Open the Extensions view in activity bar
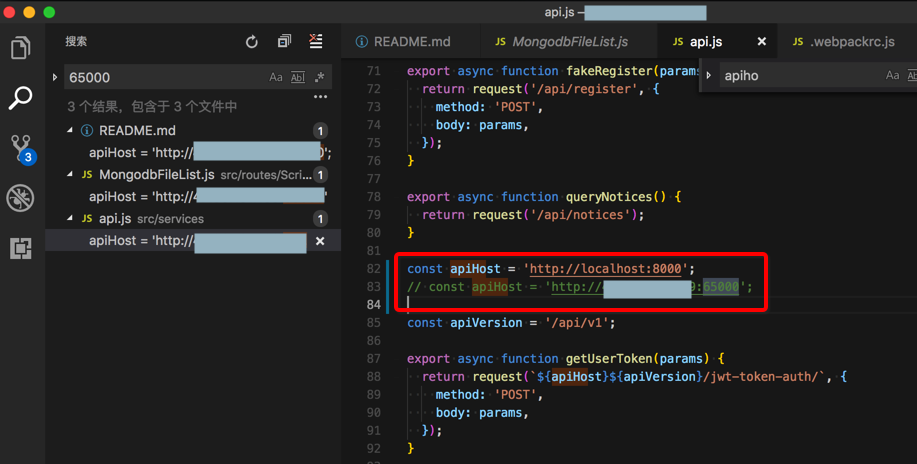Viewport: 917px width, 464px height. (x=20, y=248)
